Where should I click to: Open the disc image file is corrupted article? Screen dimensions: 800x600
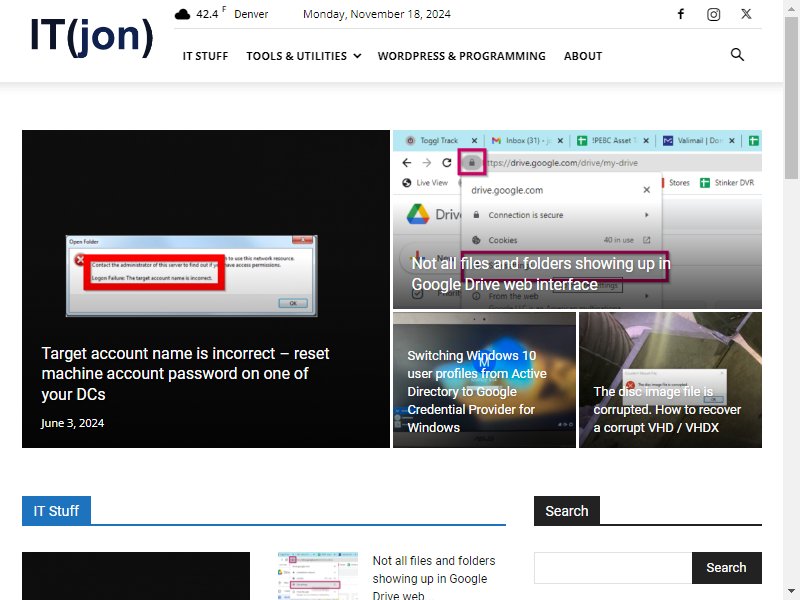tap(667, 410)
